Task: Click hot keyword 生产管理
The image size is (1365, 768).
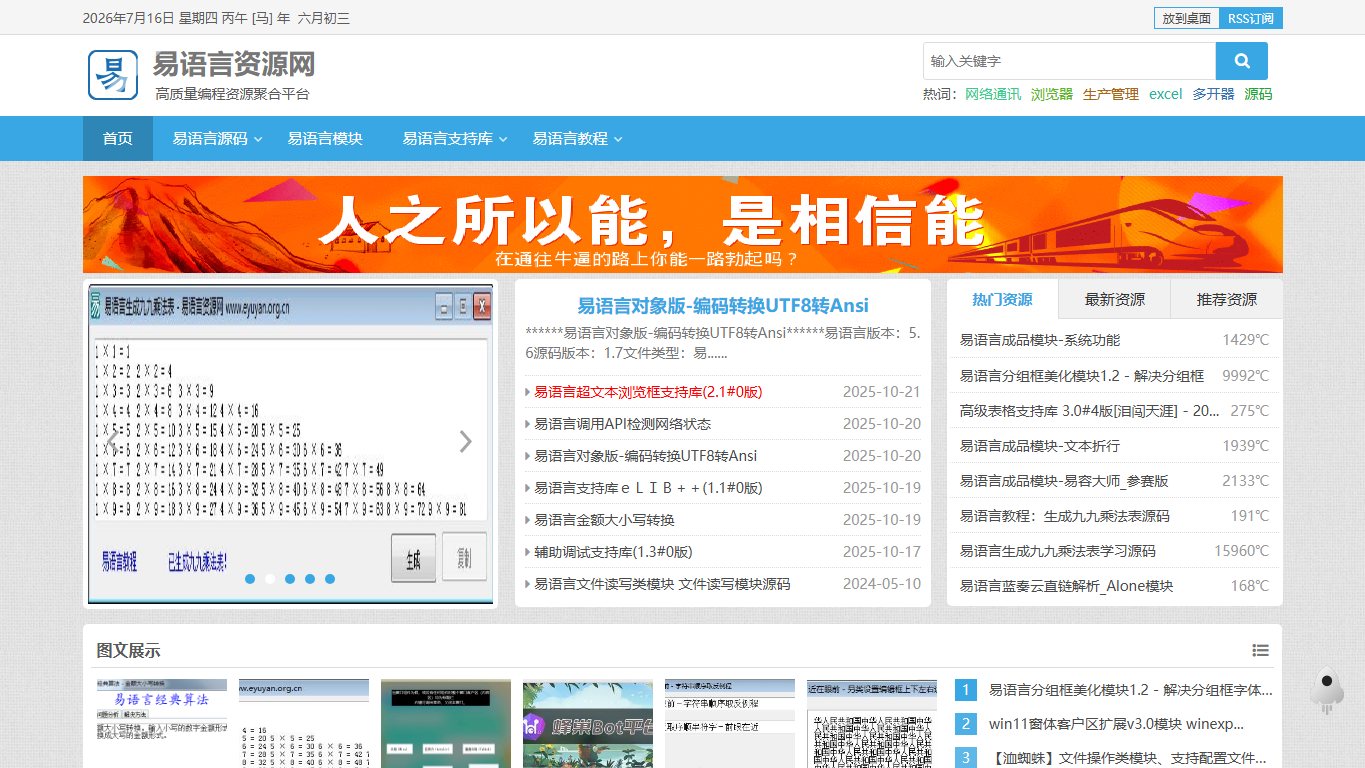Action: coord(1111,94)
